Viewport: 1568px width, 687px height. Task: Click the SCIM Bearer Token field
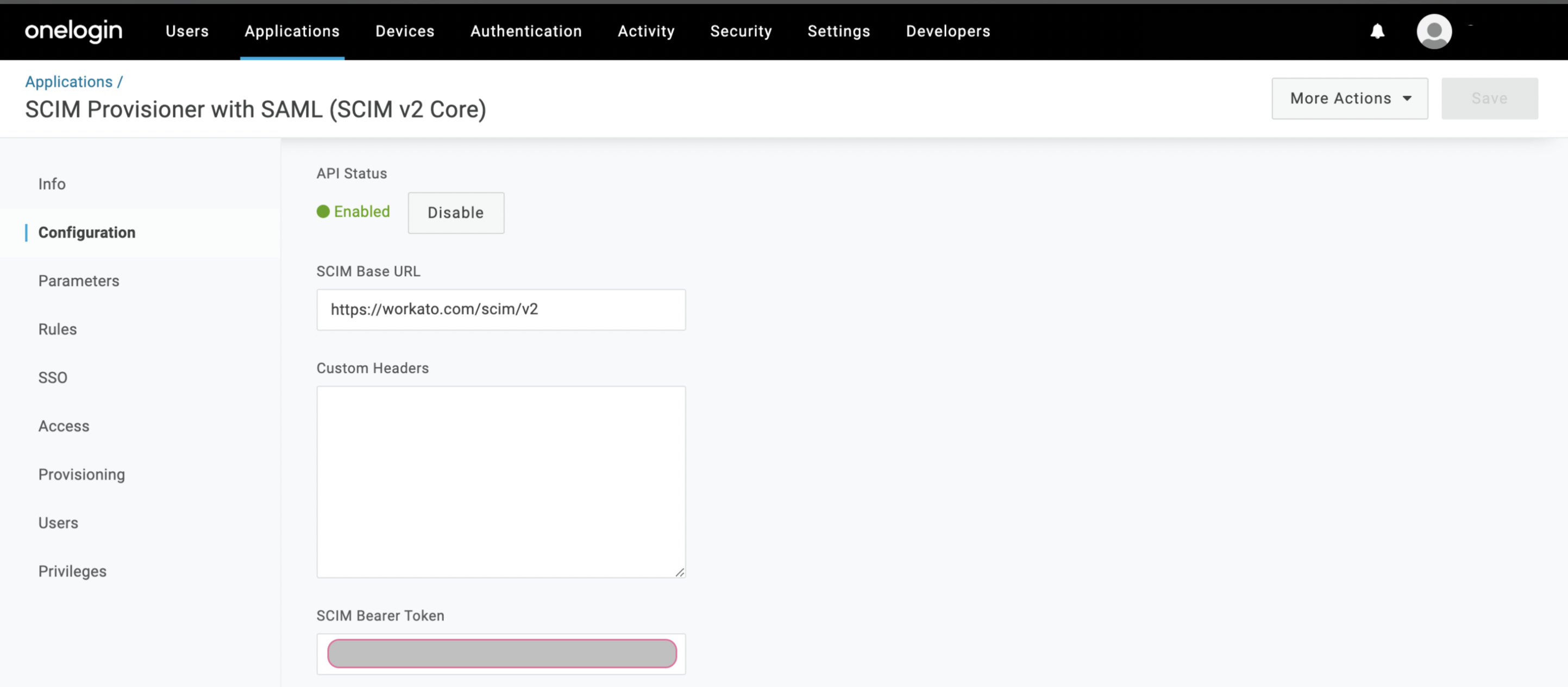click(500, 653)
